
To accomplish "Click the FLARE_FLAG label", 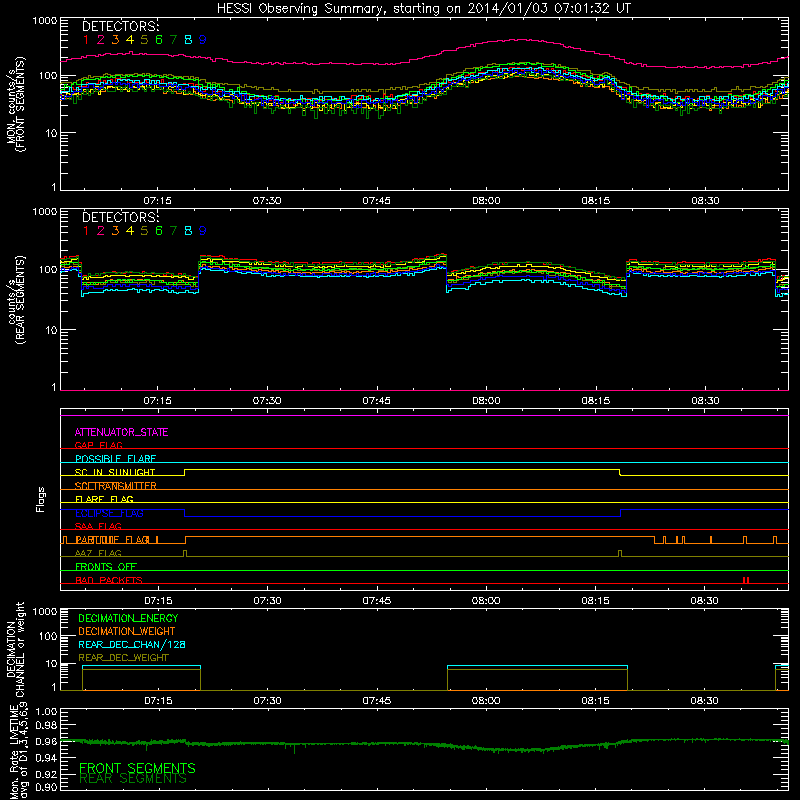I will point(104,499).
